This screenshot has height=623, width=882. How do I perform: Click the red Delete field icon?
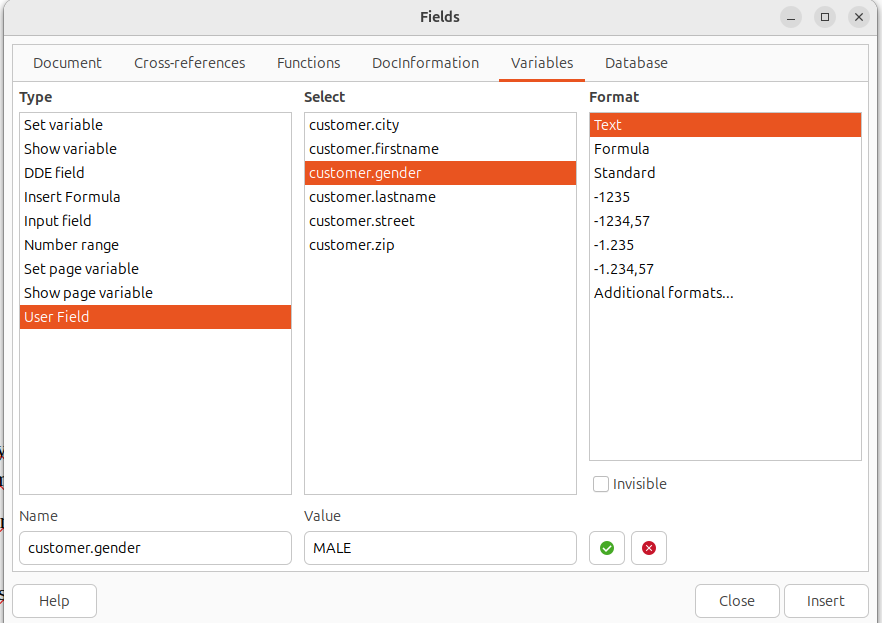tap(649, 548)
